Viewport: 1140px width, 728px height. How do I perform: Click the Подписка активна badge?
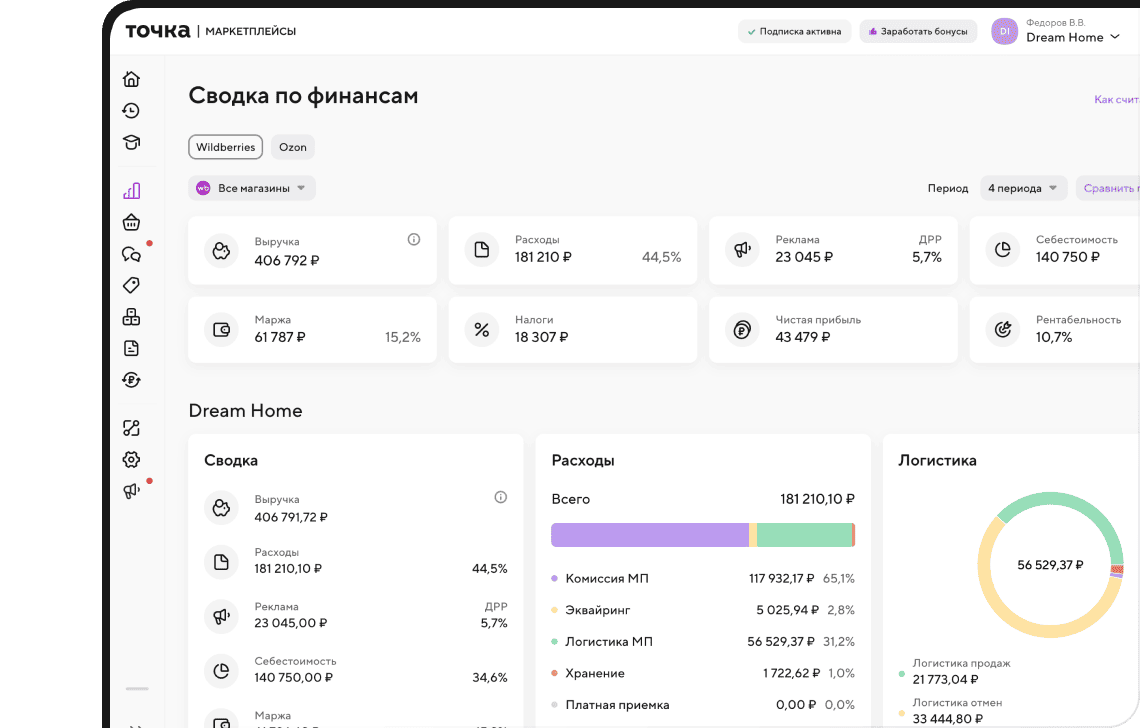pos(794,31)
